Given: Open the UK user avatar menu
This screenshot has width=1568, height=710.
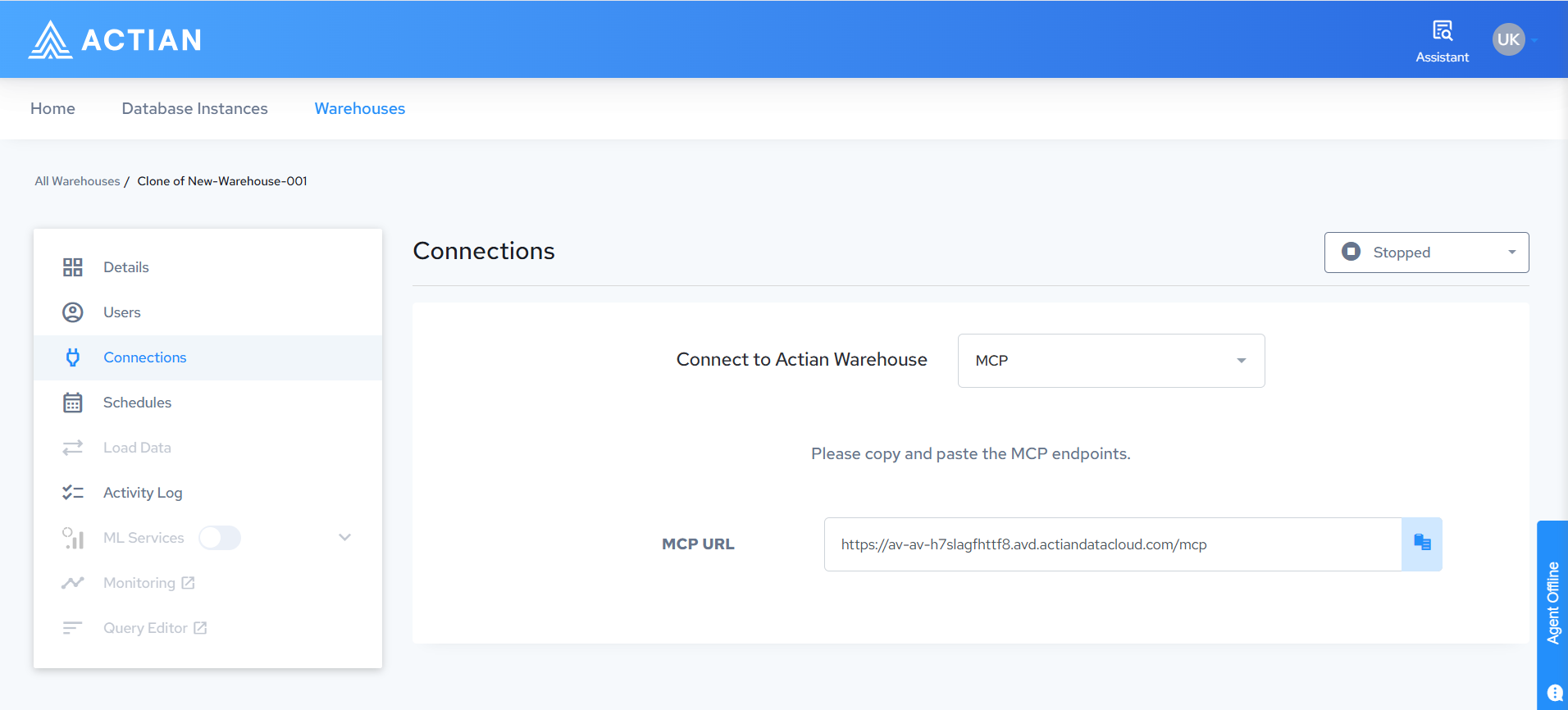Looking at the screenshot, I should coord(1508,39).
